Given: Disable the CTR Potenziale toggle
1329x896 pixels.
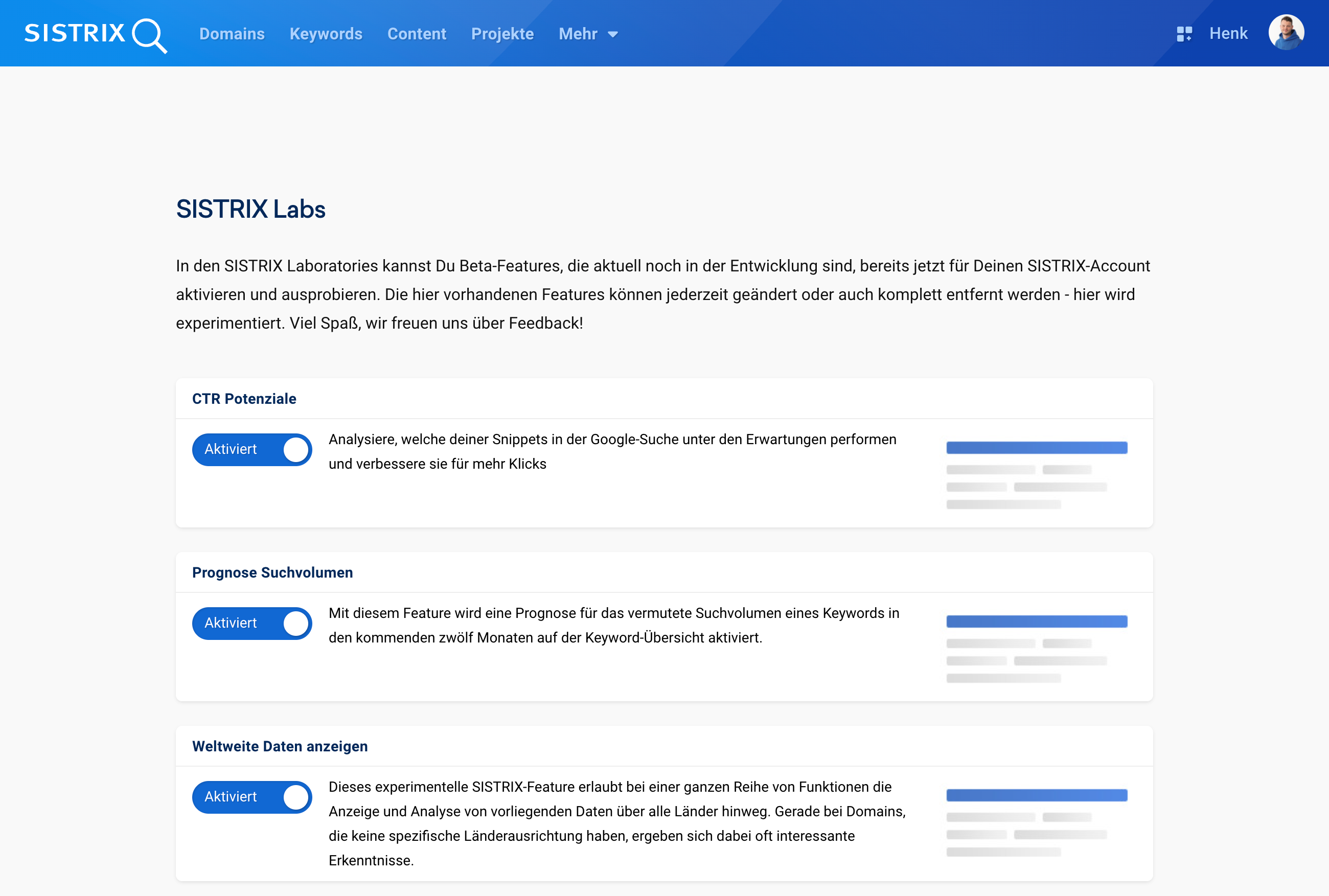Looking at the screenshot, I should tap(252, 450).
